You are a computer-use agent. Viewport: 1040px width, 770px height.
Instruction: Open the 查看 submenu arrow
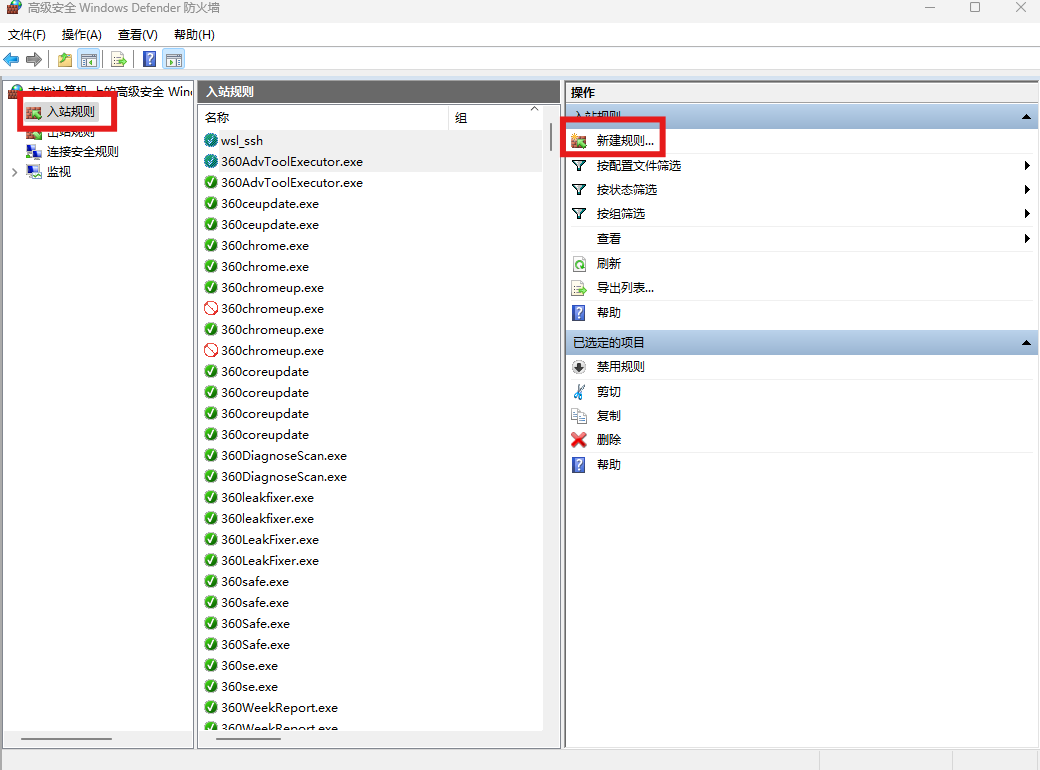[1027, 238]
